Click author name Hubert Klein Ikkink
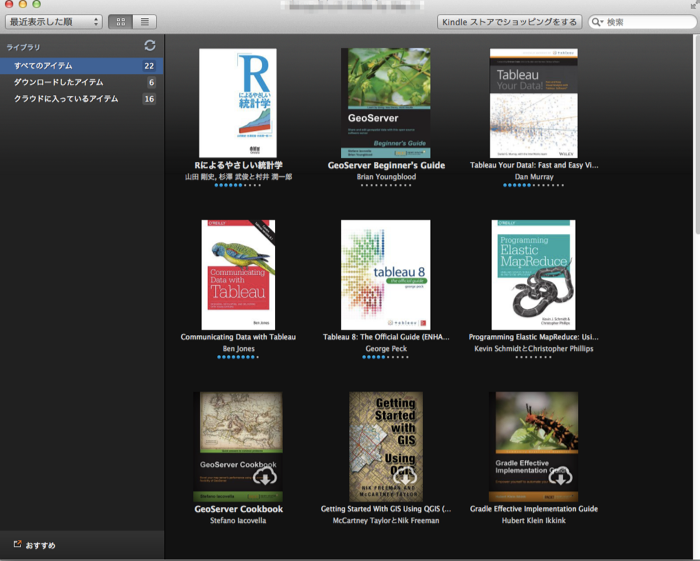The height and width of the screenshot is (561, 700). pos(533,520)
